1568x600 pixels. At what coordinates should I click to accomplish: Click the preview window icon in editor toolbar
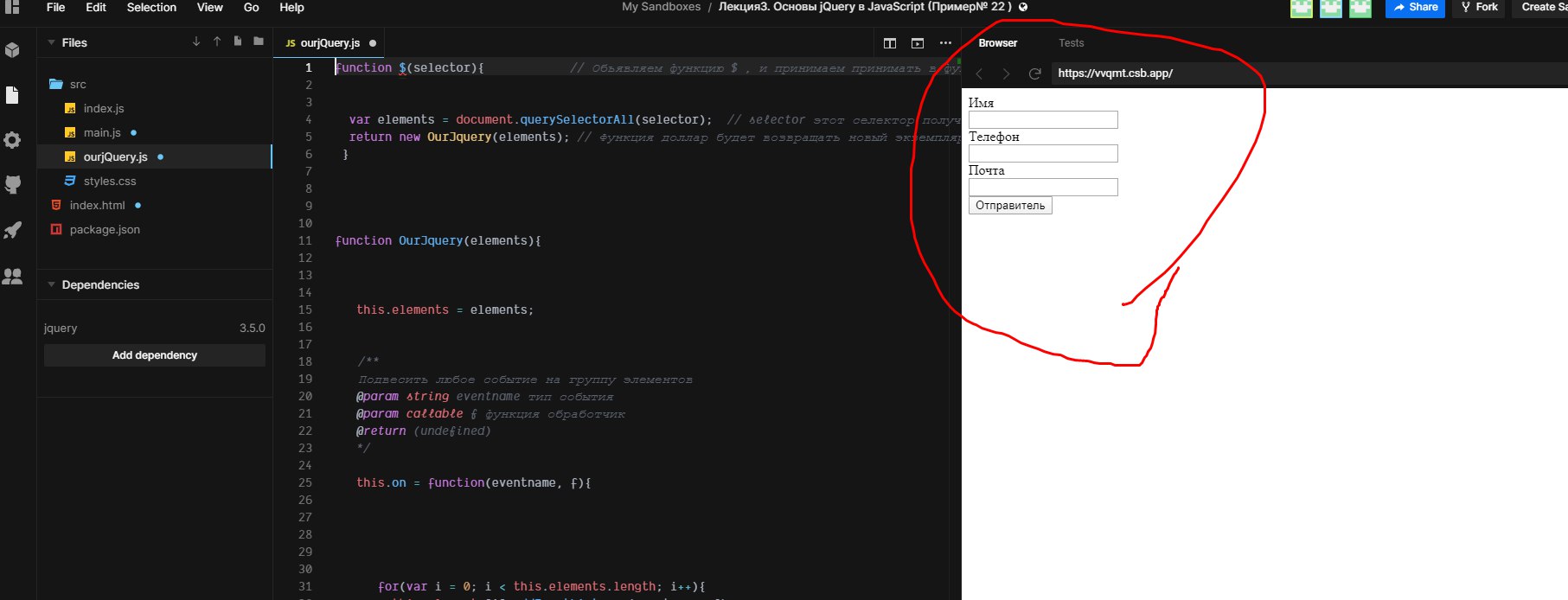click(918, 43)
